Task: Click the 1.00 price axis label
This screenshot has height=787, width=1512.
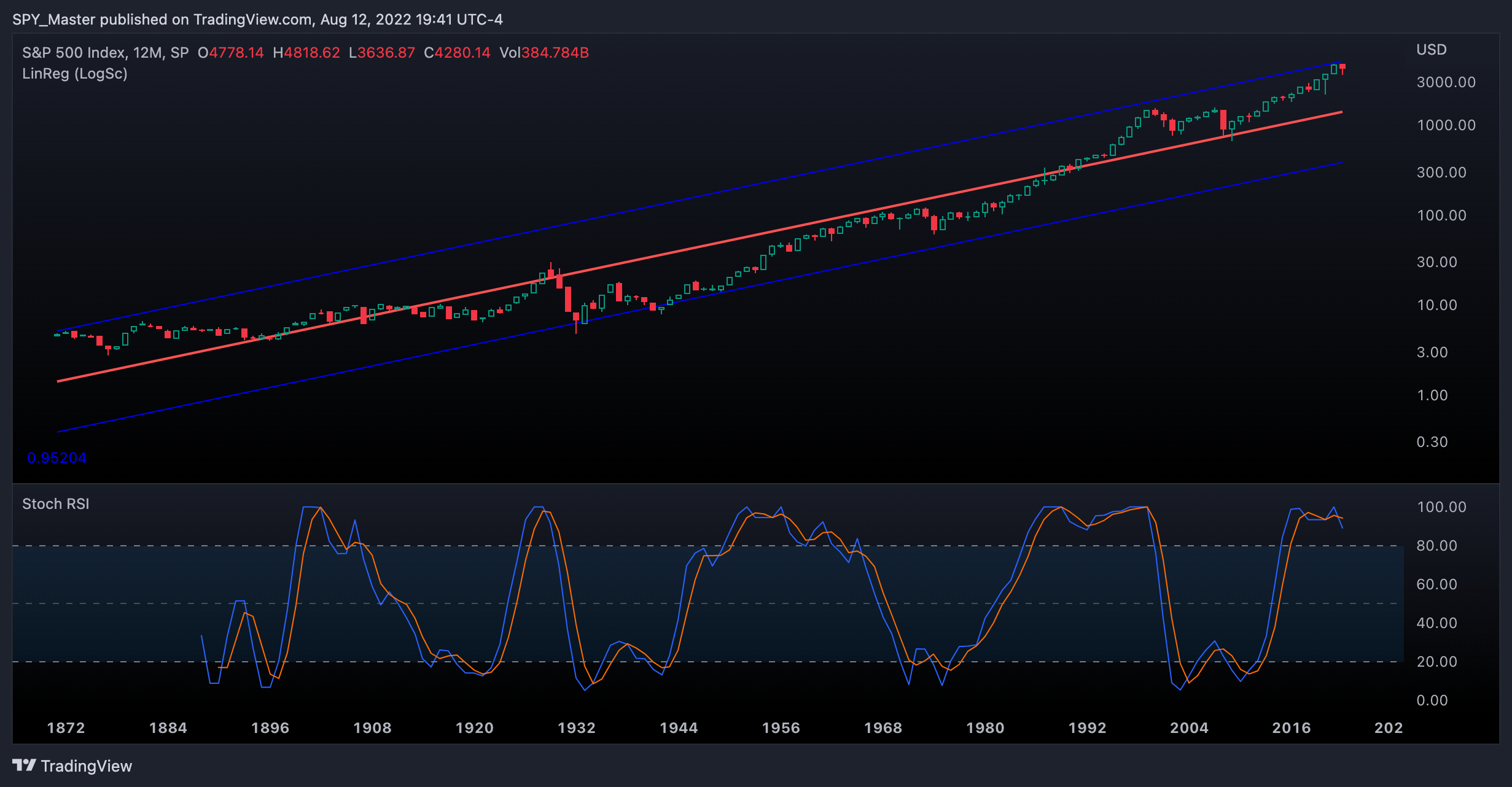Action: point(1432,395)
